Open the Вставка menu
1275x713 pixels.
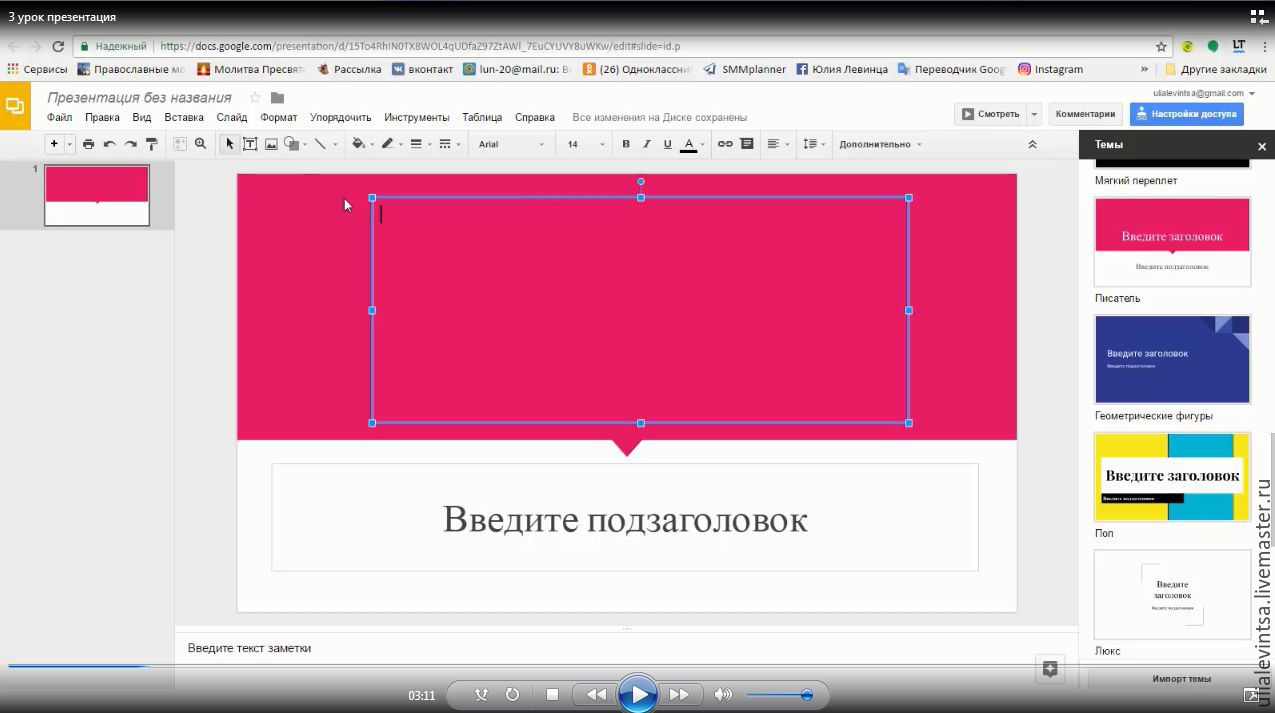[x=184, y=117]
